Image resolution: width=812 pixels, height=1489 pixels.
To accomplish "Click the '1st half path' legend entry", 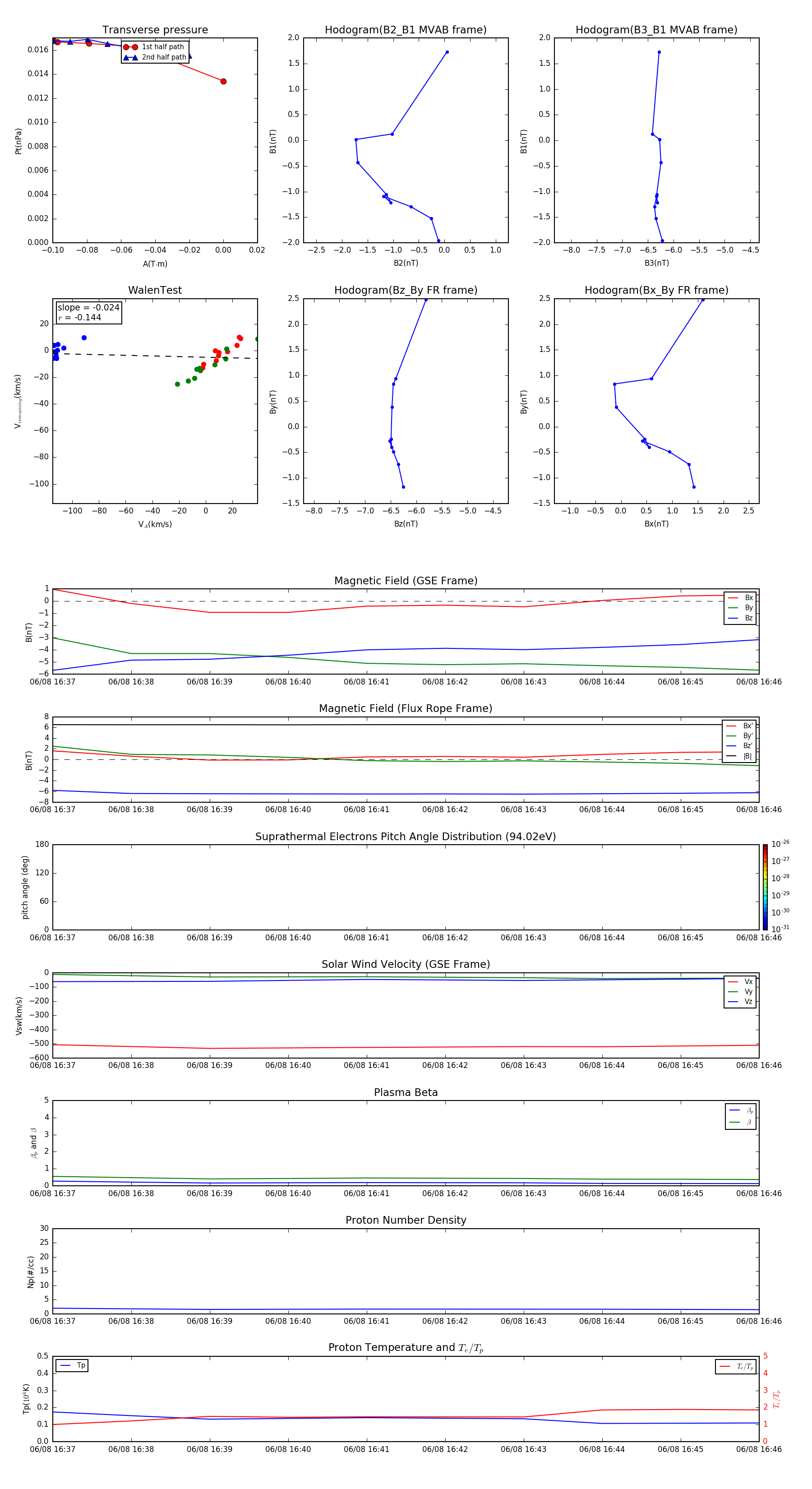I will pyautogui.click(x=154, y=47).
